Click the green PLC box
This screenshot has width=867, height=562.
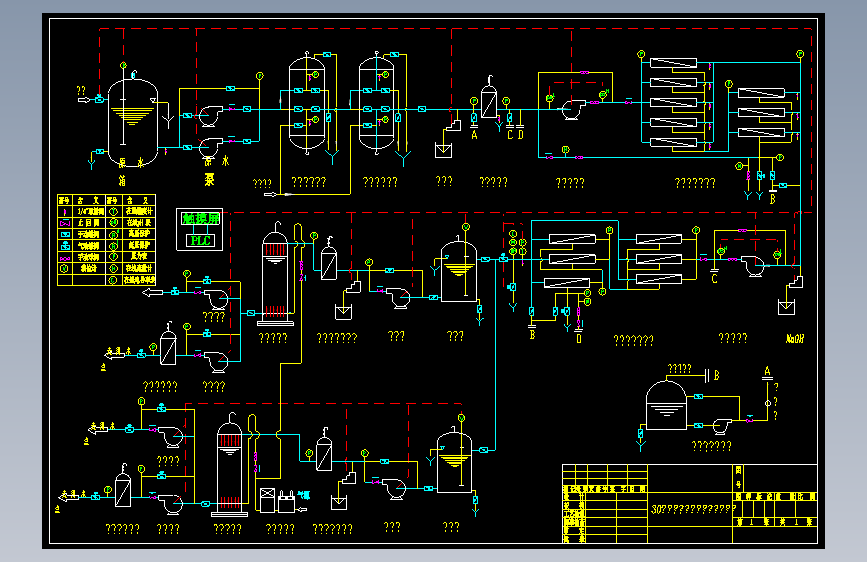(200, 241)
